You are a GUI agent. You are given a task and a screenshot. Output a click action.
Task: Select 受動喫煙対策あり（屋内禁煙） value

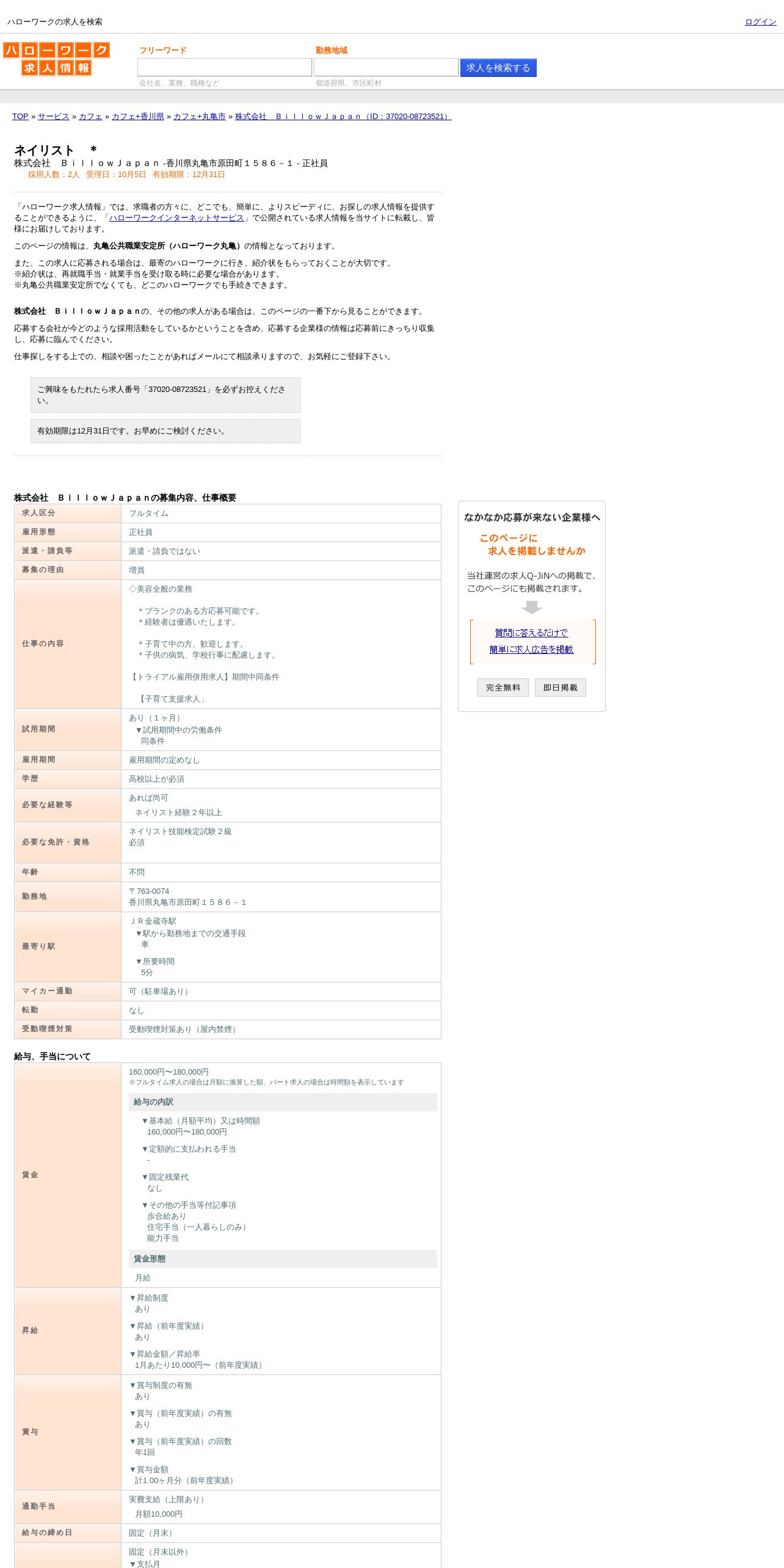pos(184,1029)
